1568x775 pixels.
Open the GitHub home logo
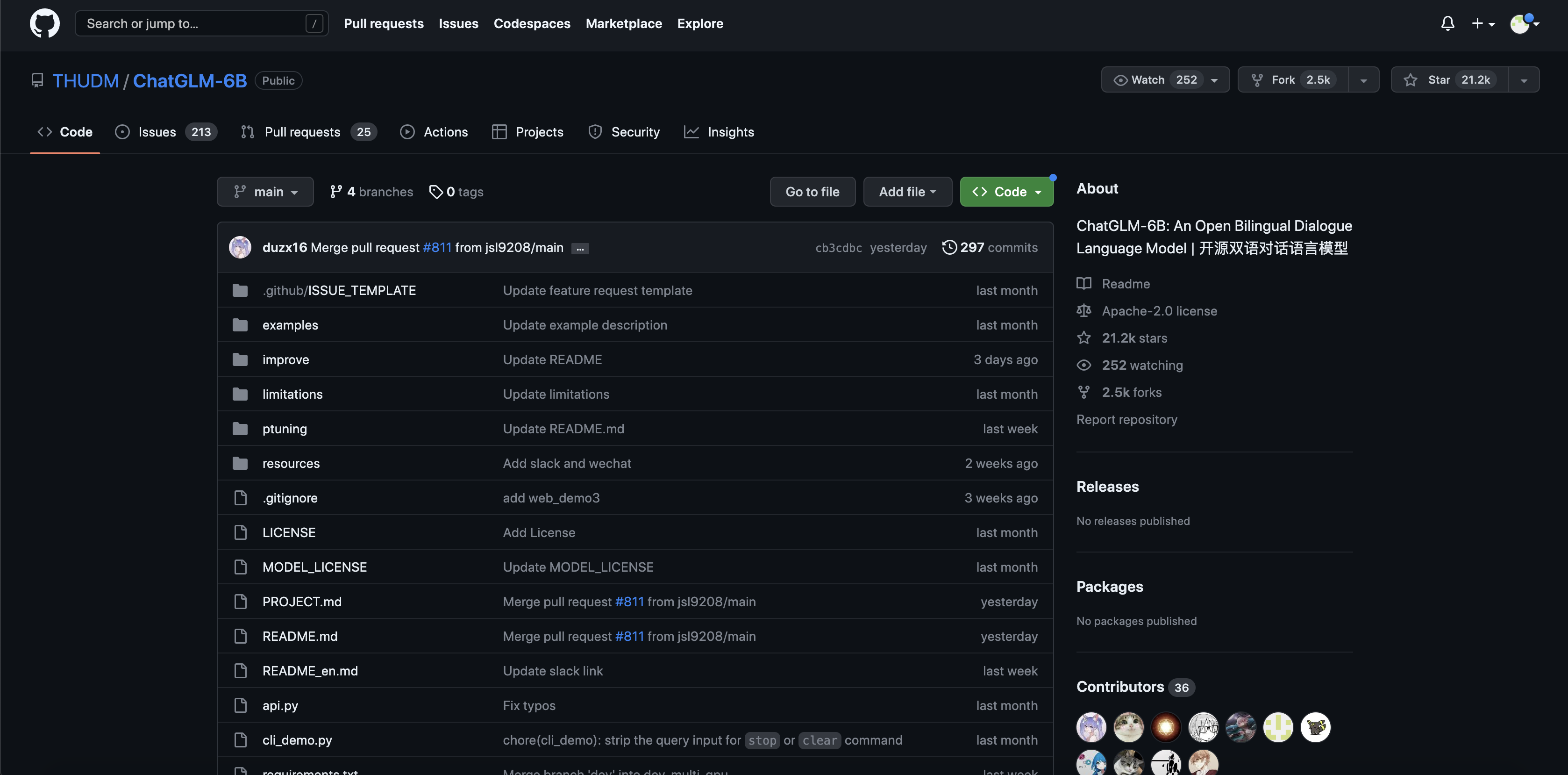point(44,23)
